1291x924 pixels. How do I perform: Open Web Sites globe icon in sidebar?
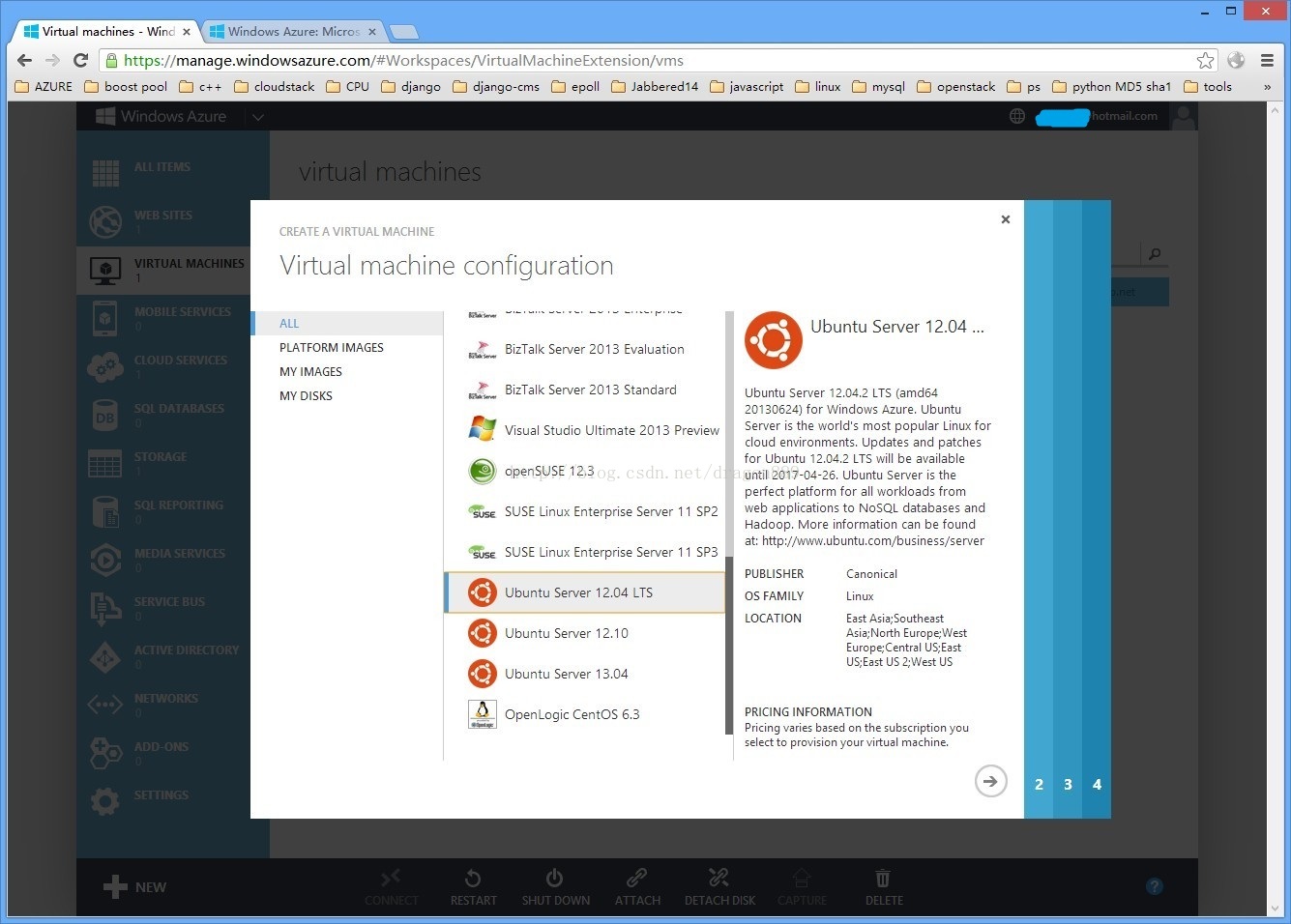pos(105,221)
